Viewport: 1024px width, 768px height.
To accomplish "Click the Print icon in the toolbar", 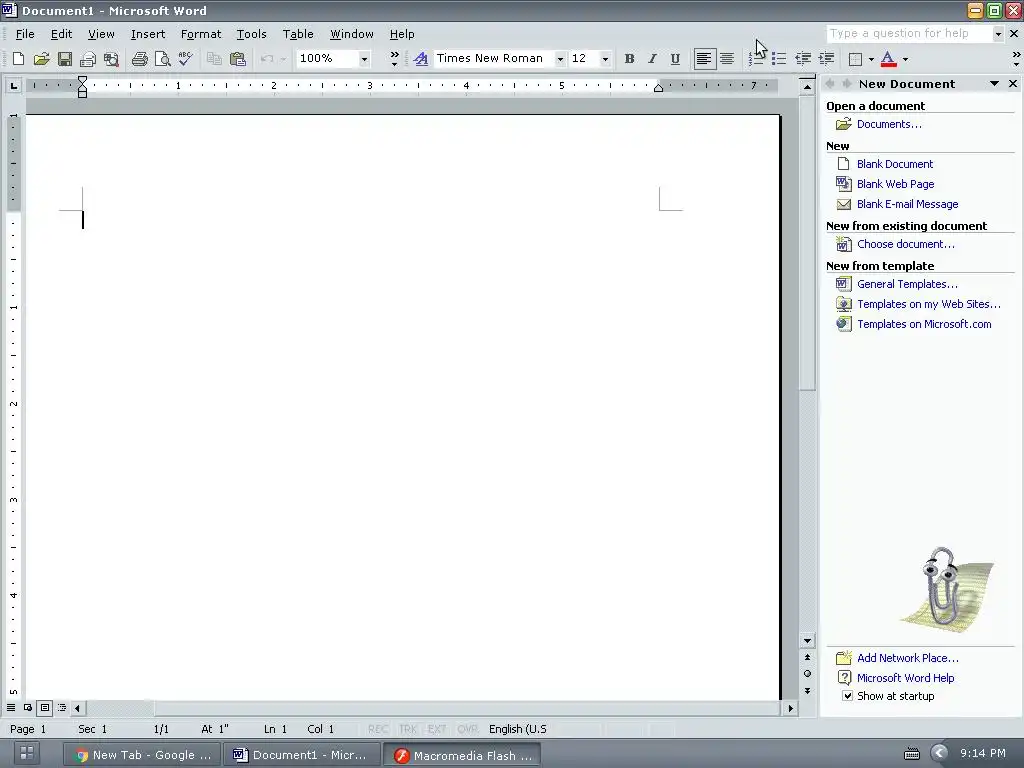I will [x=139, y=59].
